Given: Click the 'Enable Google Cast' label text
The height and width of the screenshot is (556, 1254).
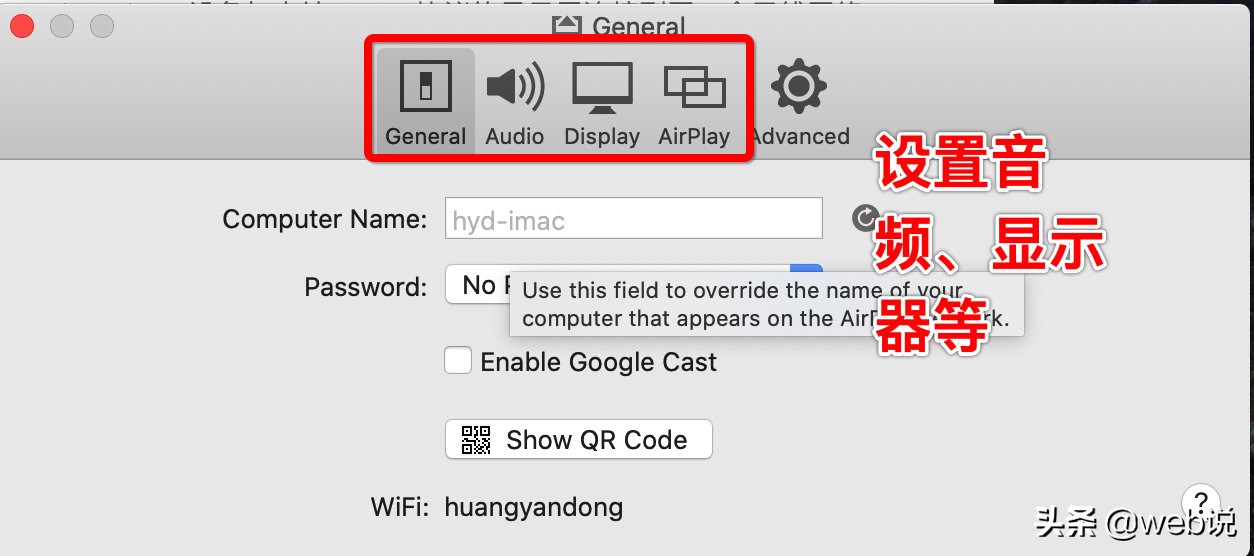Looking at the screenshot, I should 599,361.
